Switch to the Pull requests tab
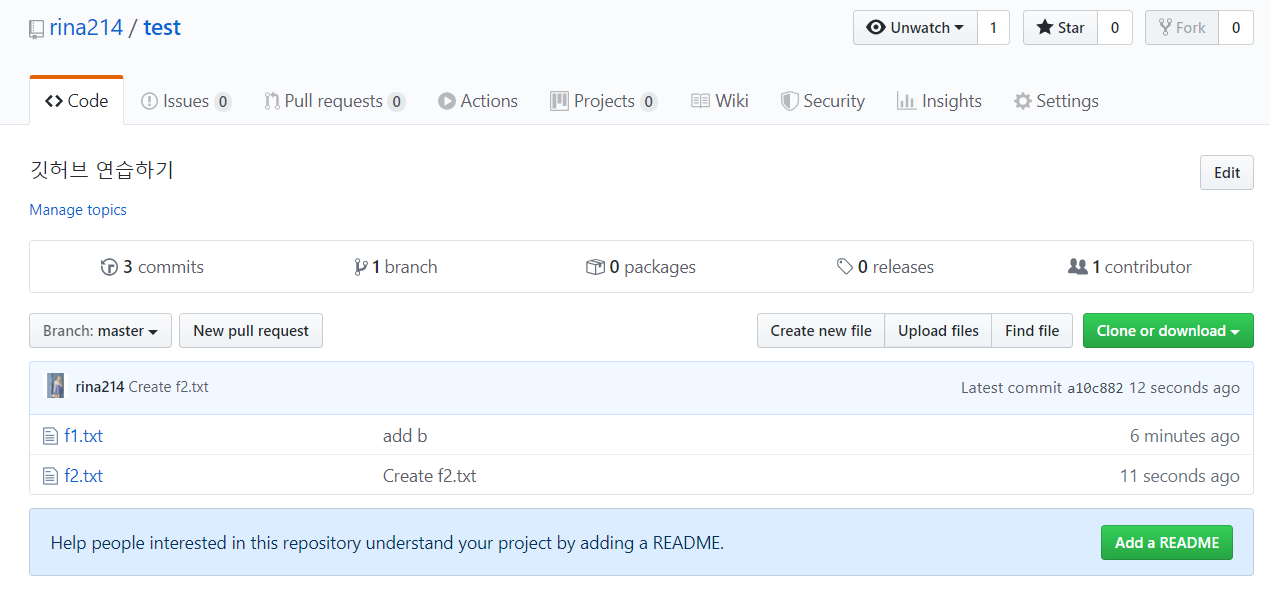 point(334,101)
